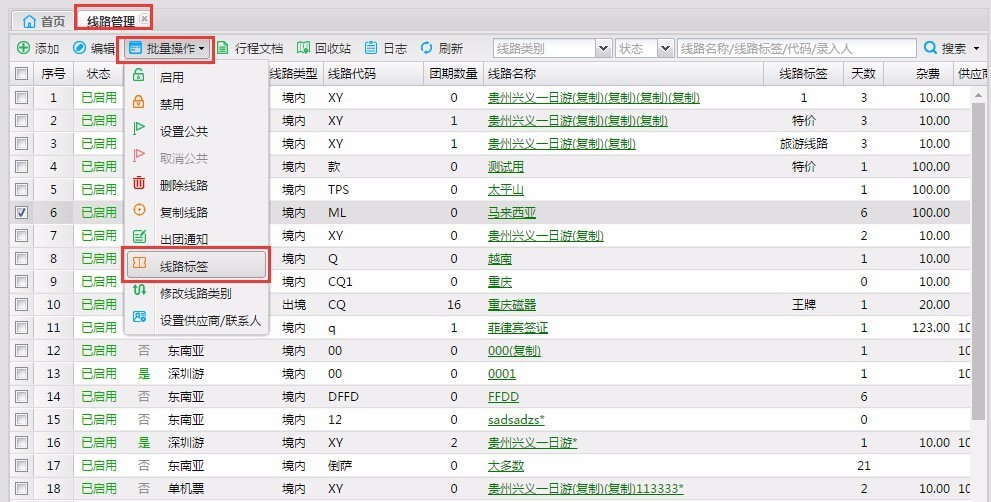Open the 重庆磁器 route link

pyautogui.click(x=512, y=305)
